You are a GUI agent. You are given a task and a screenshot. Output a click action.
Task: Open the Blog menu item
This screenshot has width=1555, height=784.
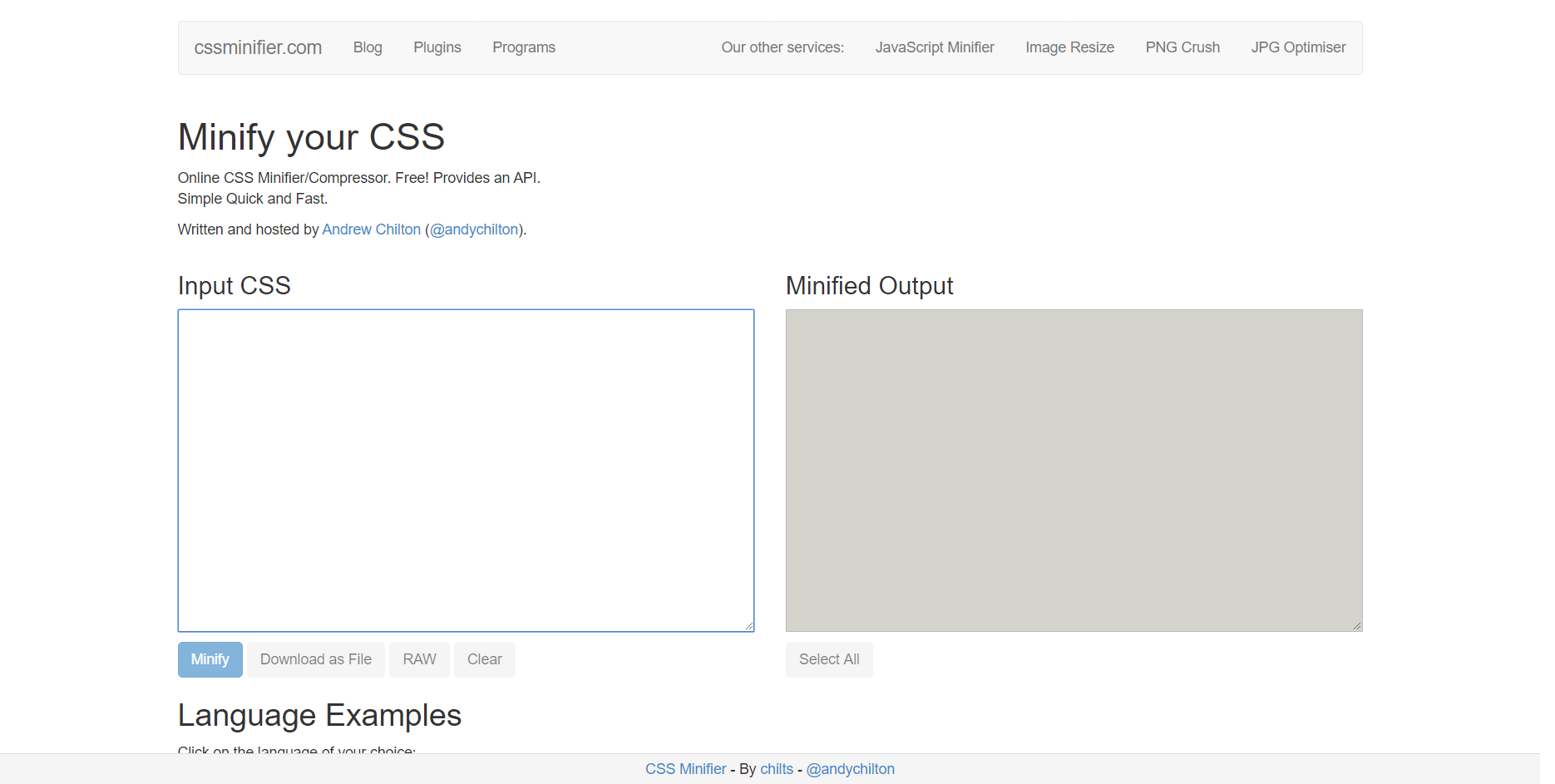pos(368,47)
